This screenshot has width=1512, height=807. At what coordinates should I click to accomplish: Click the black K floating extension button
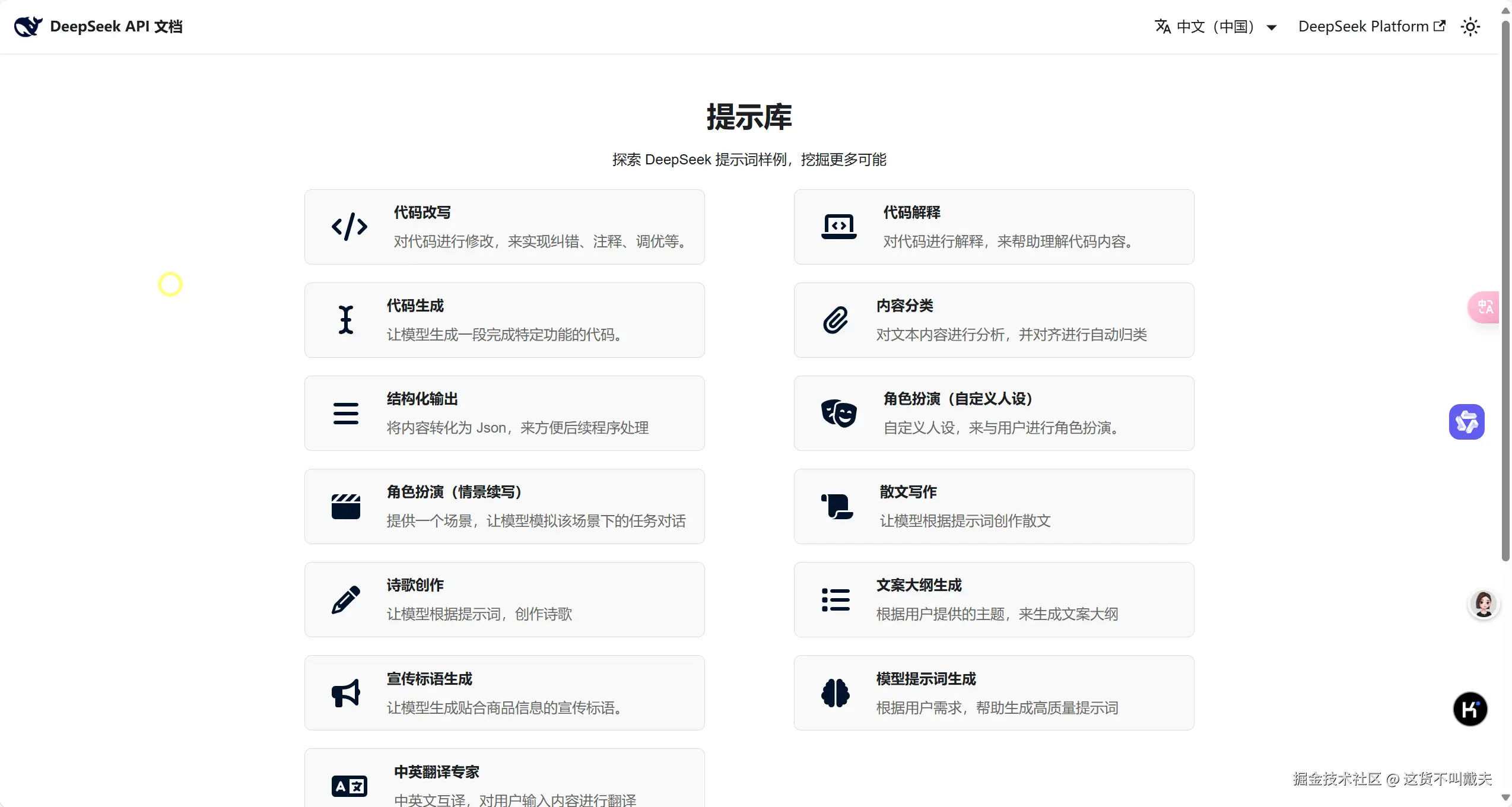pos(1470,709)
